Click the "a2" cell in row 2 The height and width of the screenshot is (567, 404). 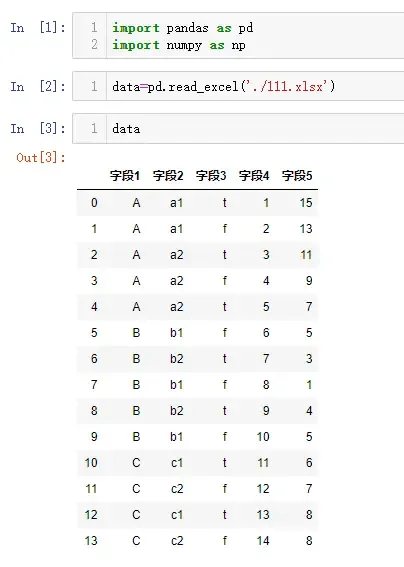click(177, 255)
